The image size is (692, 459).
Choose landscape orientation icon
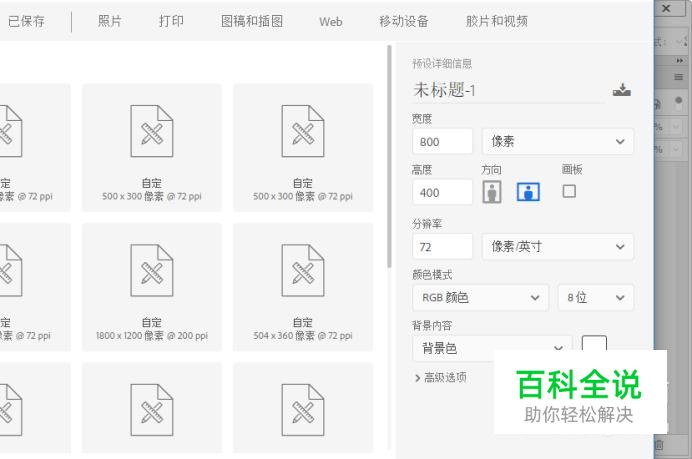528,192
